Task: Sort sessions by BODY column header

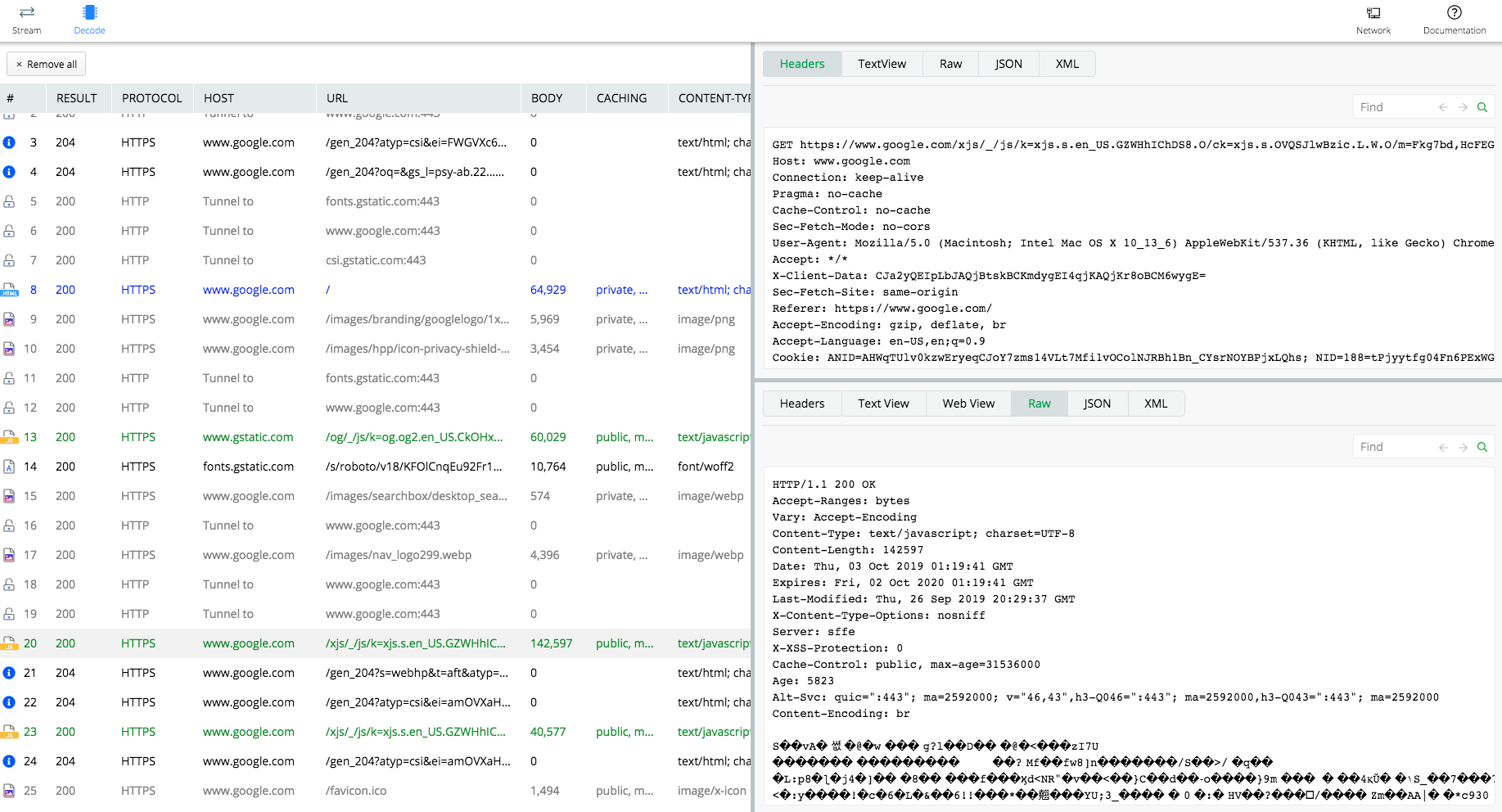Action: [x=546, y=98]
